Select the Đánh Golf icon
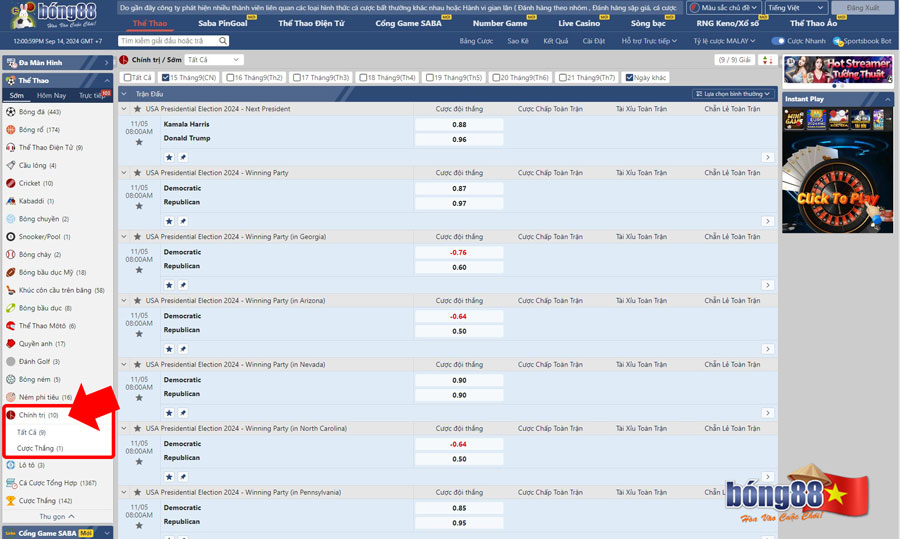The image size is (900, 539). click(10, 361)
